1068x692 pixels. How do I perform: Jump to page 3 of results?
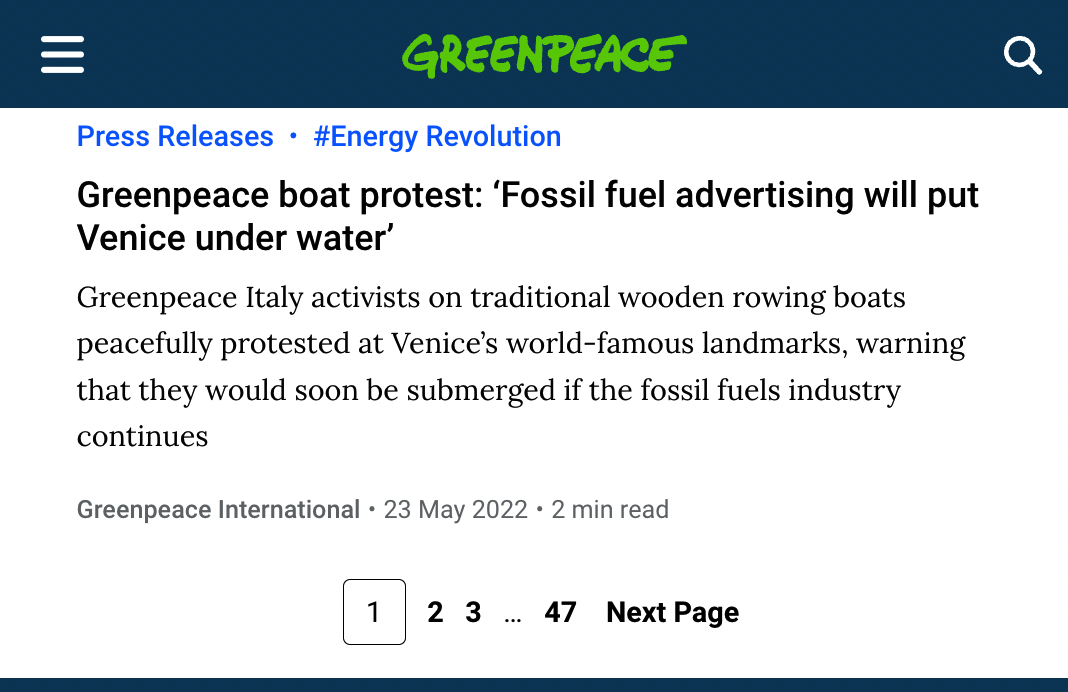473,612
